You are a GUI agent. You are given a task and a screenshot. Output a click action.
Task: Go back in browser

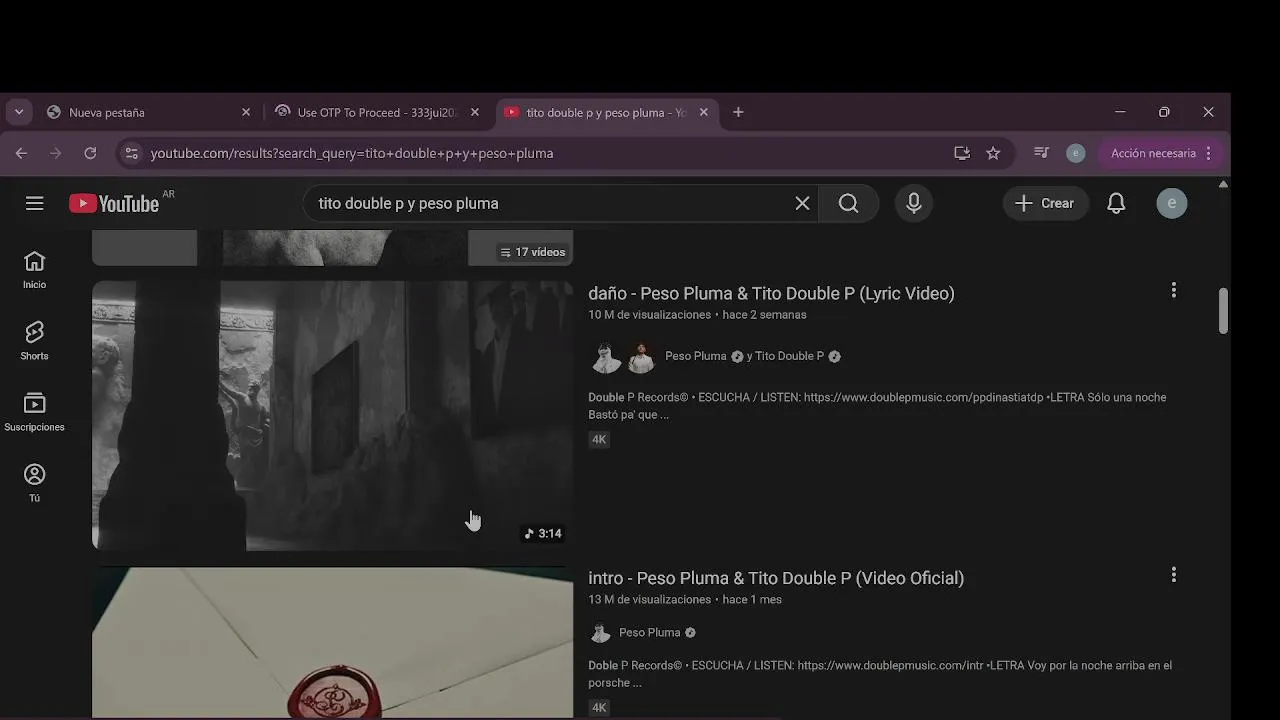click(22, 153)
